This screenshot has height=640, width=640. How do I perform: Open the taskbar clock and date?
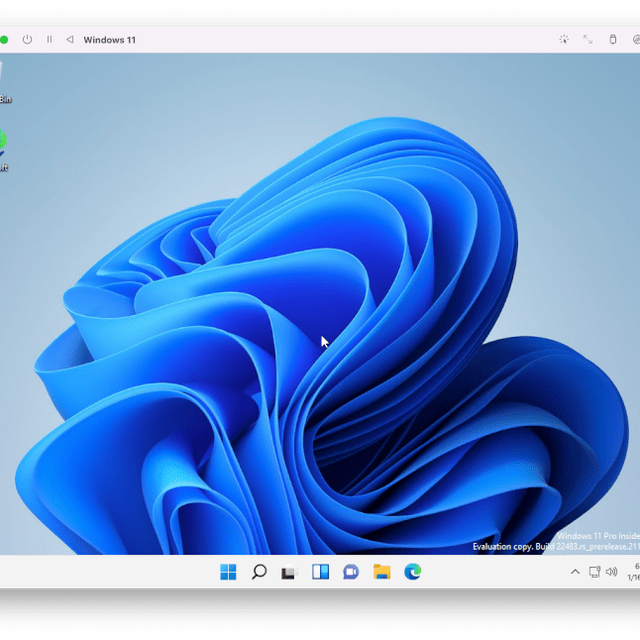[x=634, y=572]
